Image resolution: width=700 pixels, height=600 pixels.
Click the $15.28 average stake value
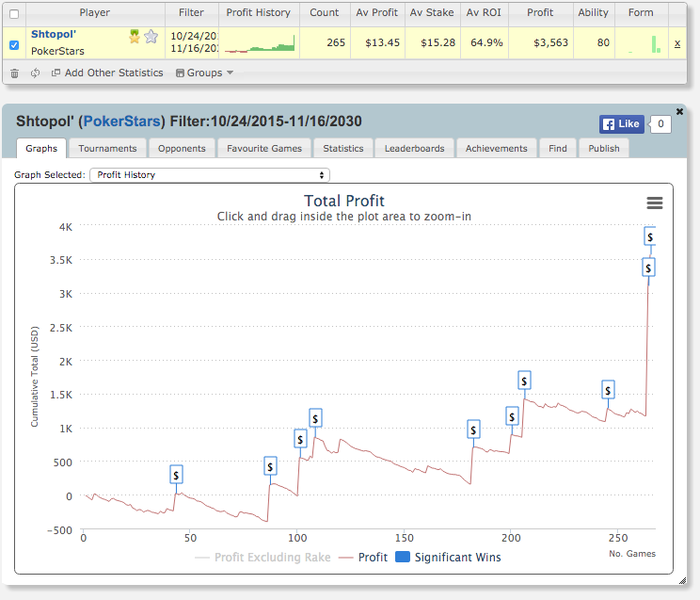point(438,43)
